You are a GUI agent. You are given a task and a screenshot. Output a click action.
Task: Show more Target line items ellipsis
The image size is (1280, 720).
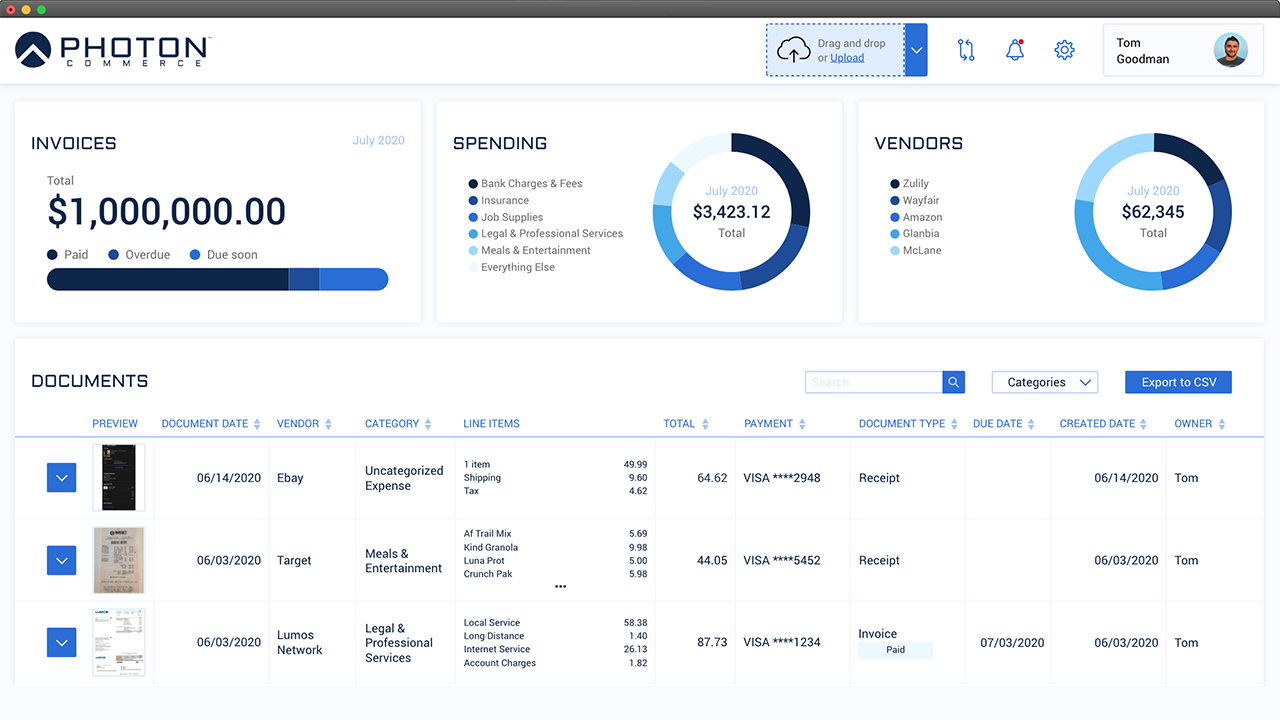click(560, 587)
